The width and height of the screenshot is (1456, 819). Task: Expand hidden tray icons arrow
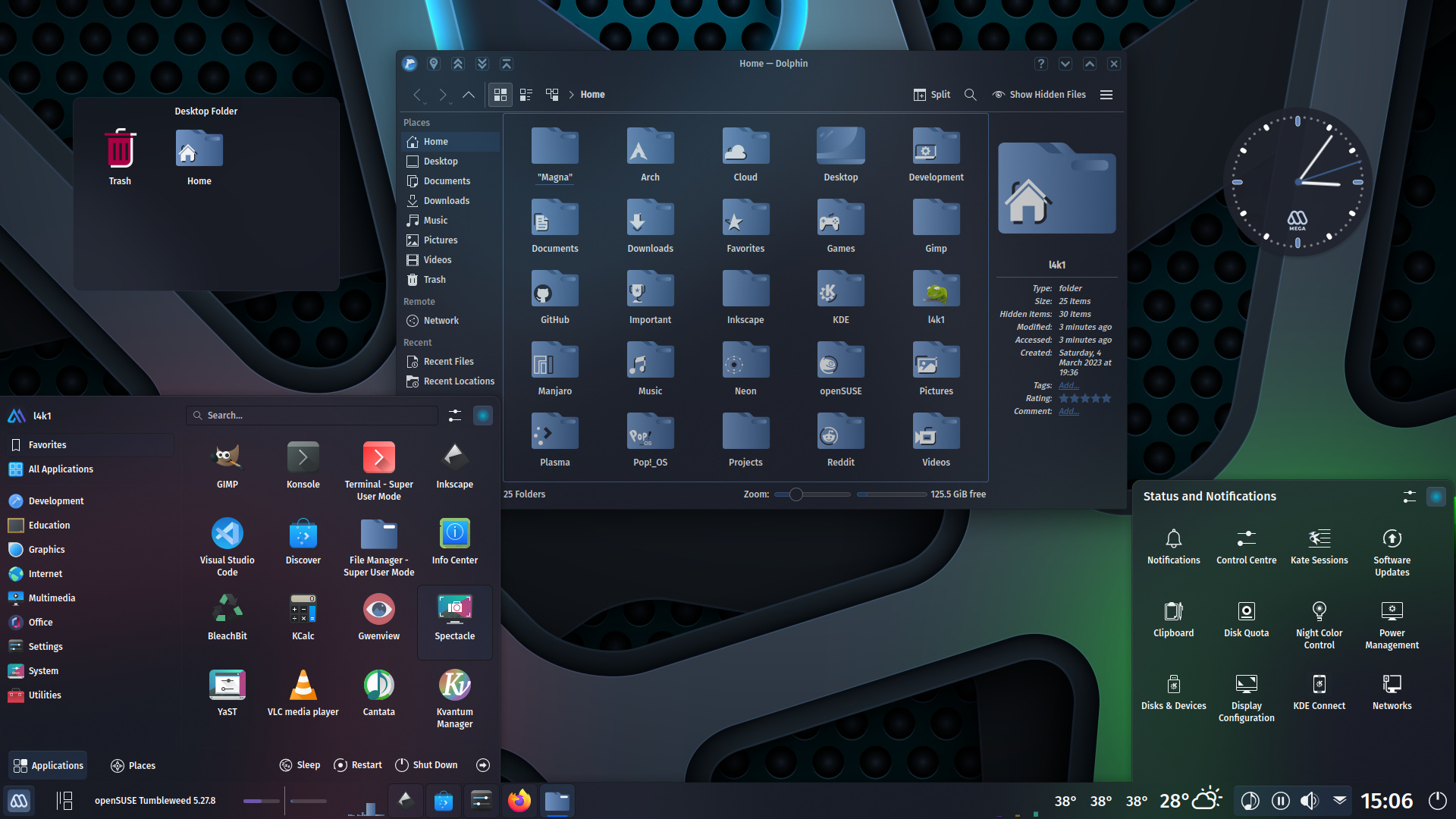point(1340,801)
